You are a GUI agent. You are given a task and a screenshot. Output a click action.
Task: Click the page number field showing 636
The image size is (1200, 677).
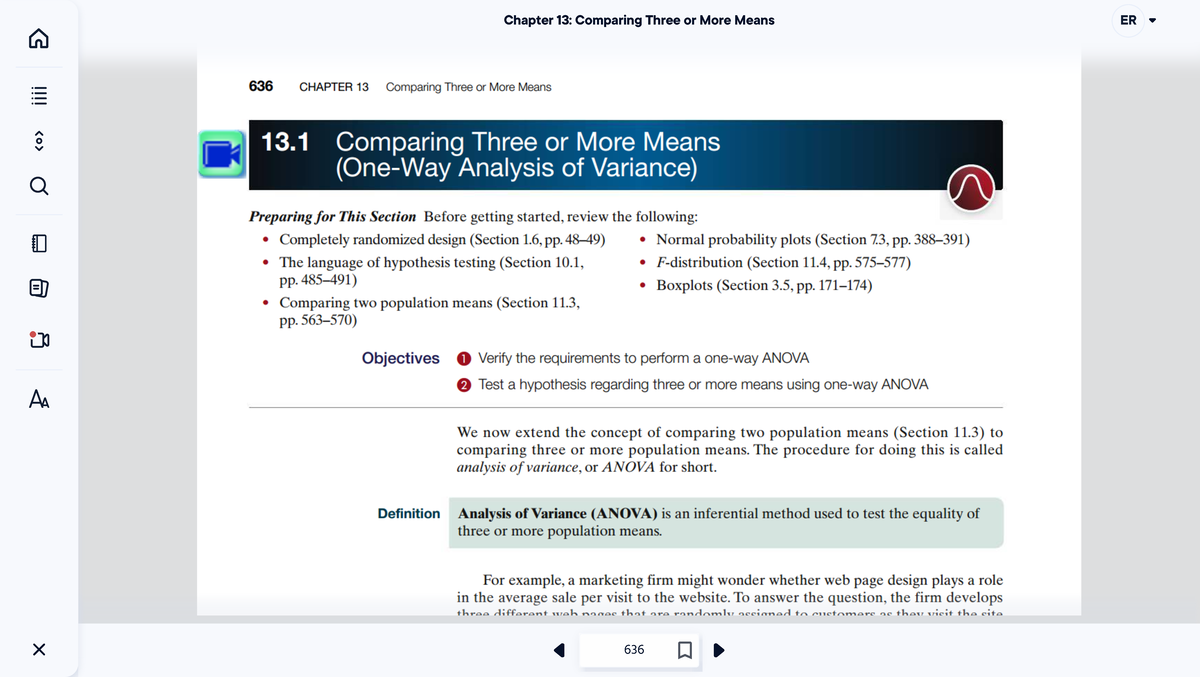633,650
